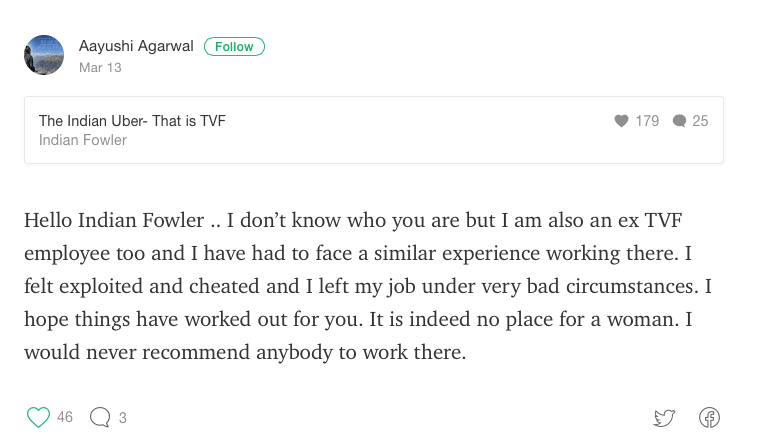The image size is (775, 448).
Task: Click the final line "would never recommend anybody"
Action: [245, 353]
